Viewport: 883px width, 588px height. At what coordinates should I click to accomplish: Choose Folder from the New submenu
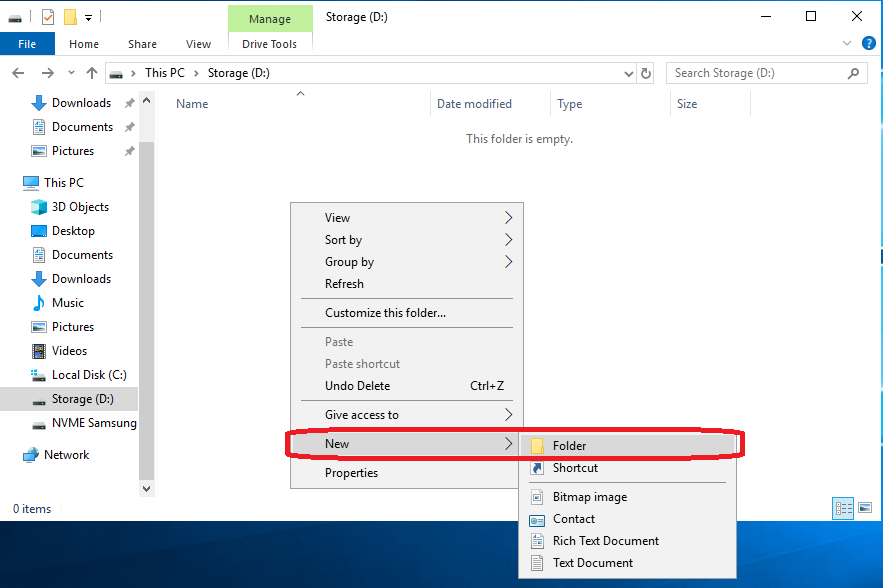pyautogui.click(x=569, y=446)
